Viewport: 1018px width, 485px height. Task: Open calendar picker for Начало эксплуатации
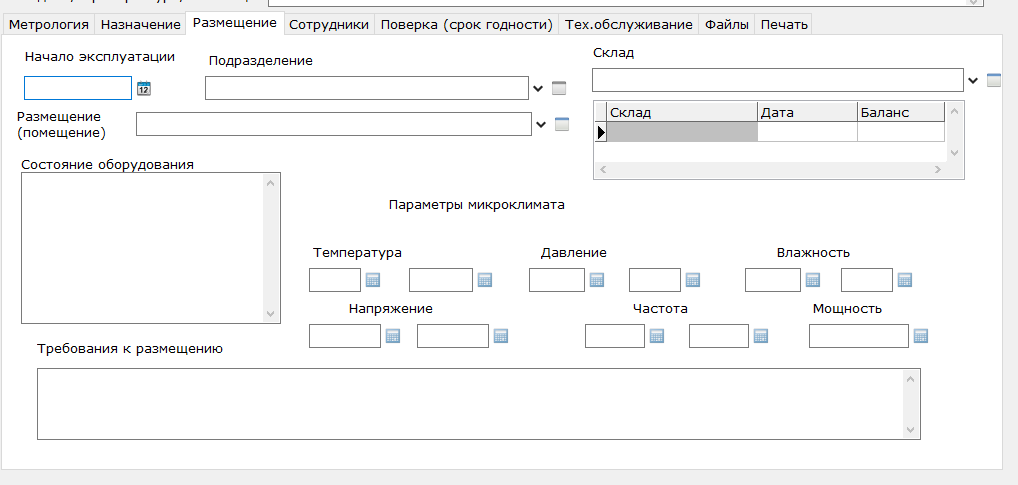[x=143, y=88]
